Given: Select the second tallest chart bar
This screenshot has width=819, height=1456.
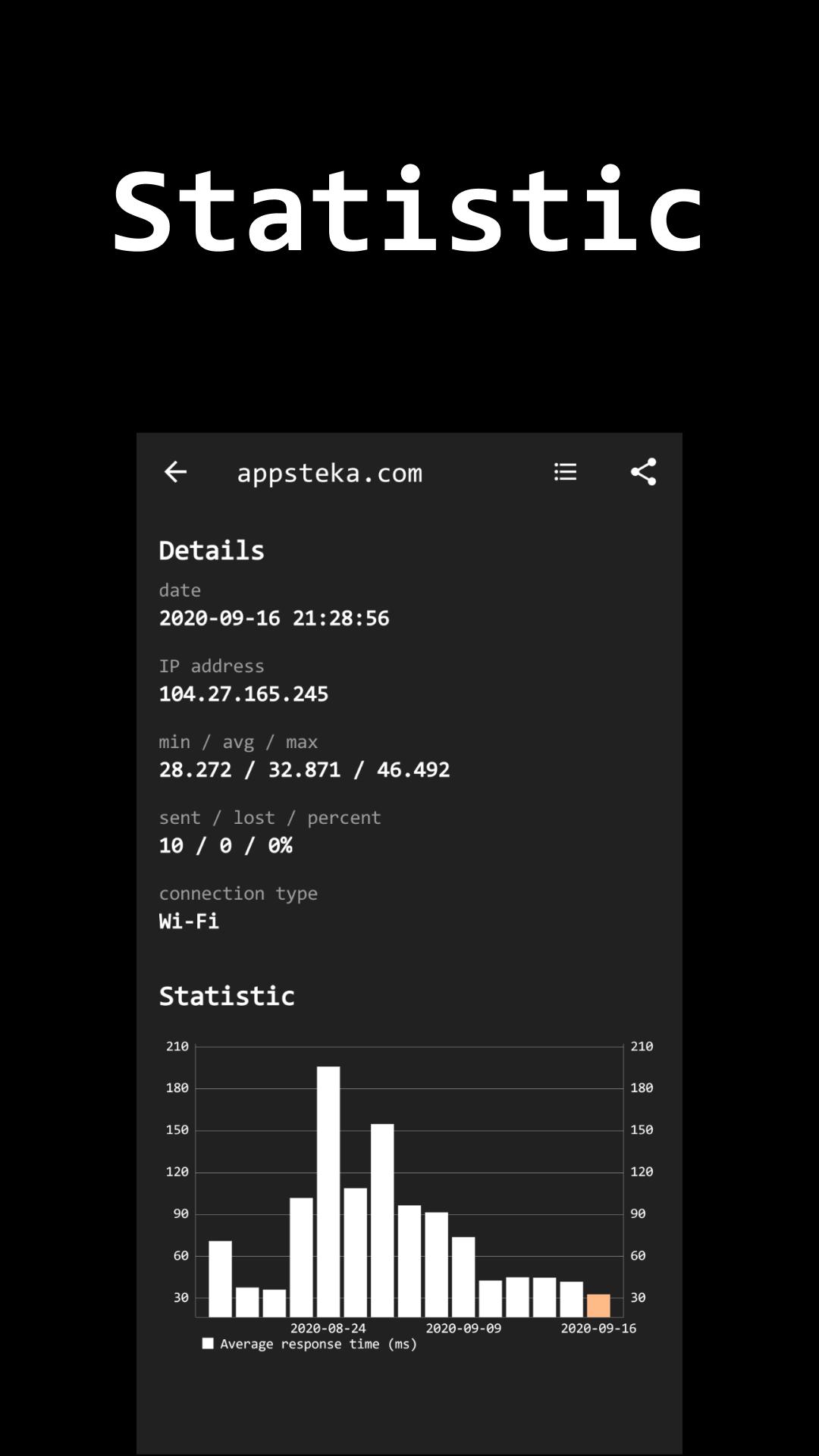Looking at the screenshot, I should click(382, 1220).
